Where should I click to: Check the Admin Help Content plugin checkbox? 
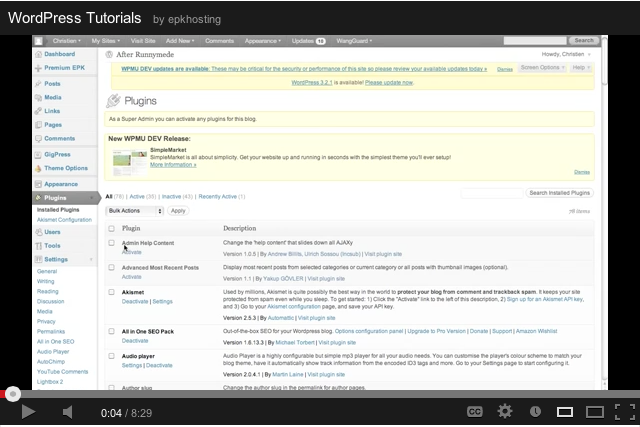111,243
